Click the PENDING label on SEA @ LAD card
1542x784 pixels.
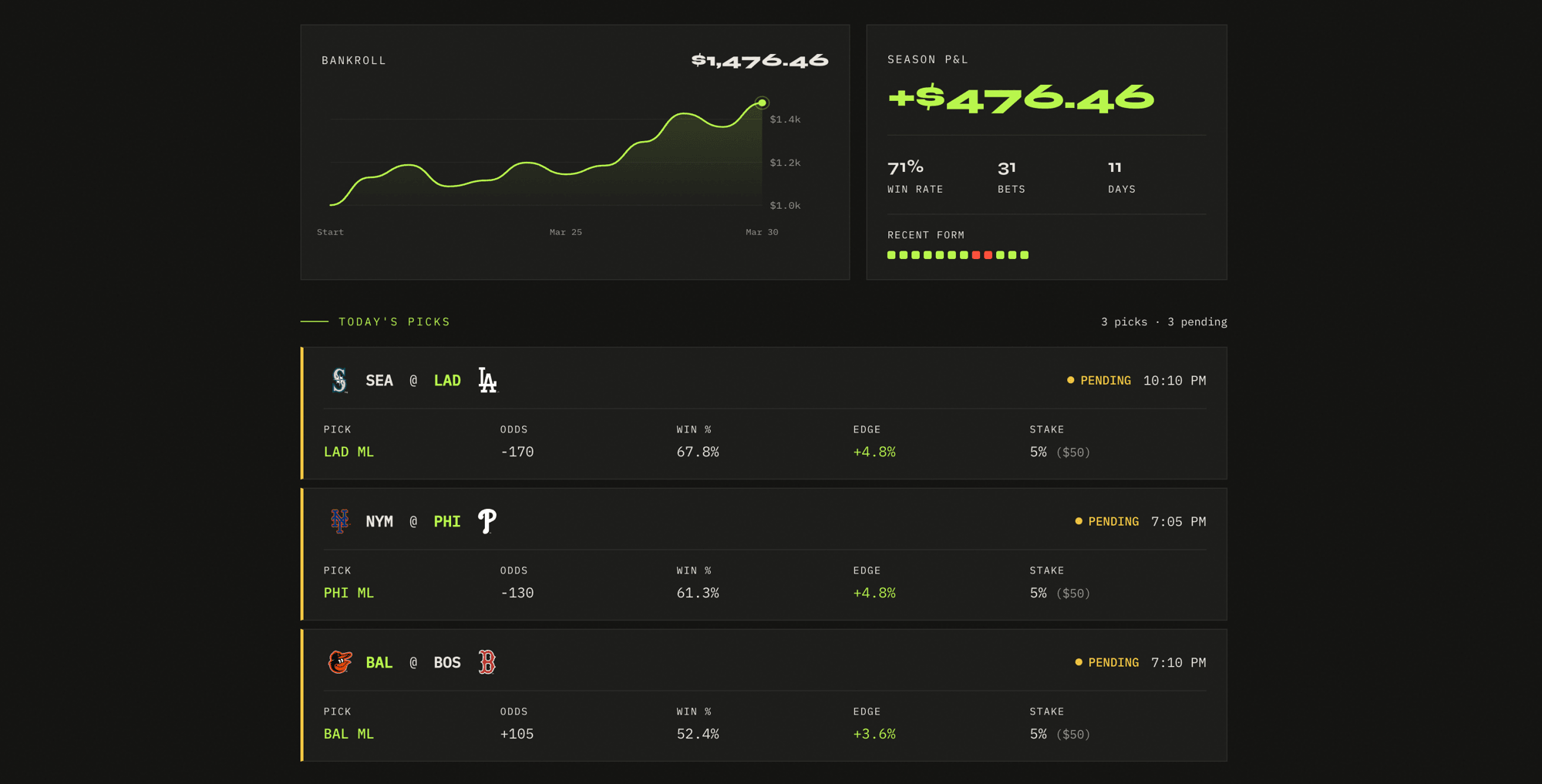coord(1106,380)
